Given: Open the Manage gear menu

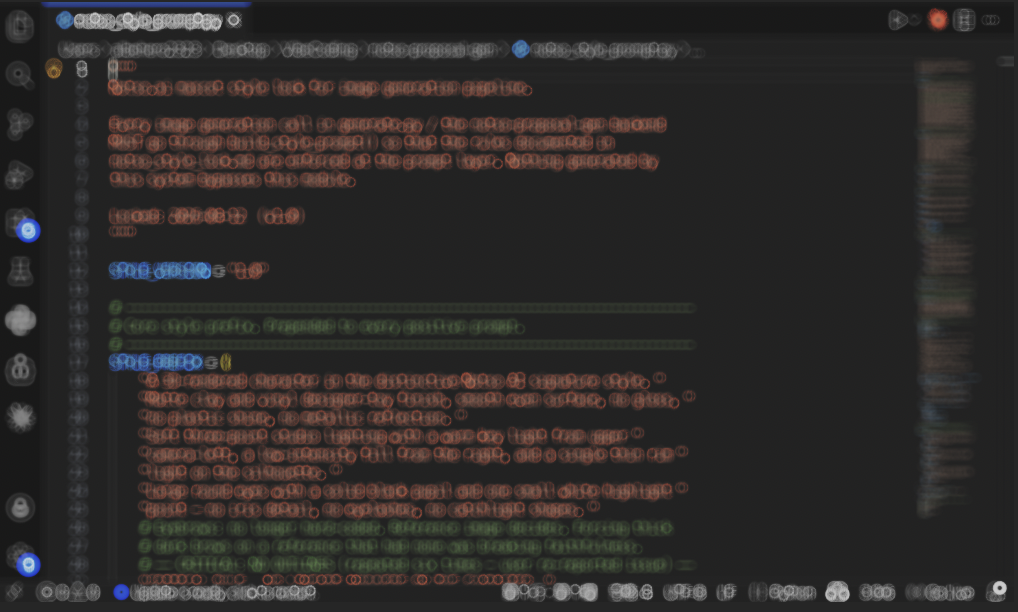Looking at the screenshot, I should [x=21, y=557].
